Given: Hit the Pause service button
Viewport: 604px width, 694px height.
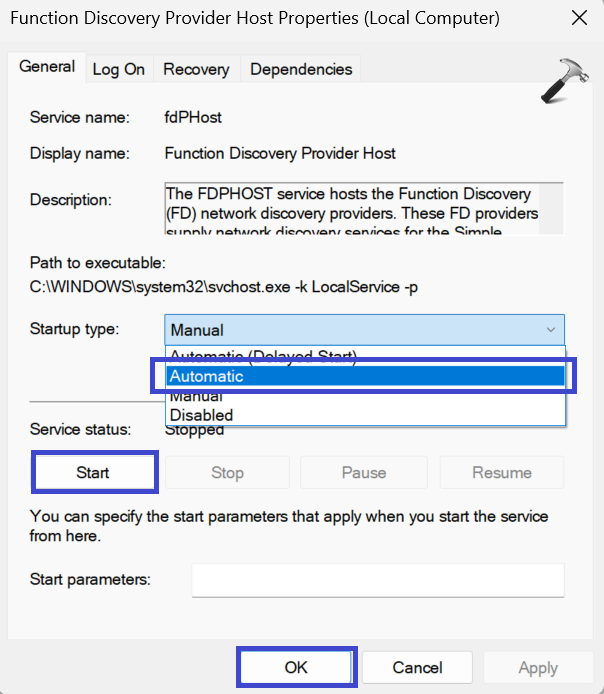Looking at the screenshot, I should pos(364,472).
